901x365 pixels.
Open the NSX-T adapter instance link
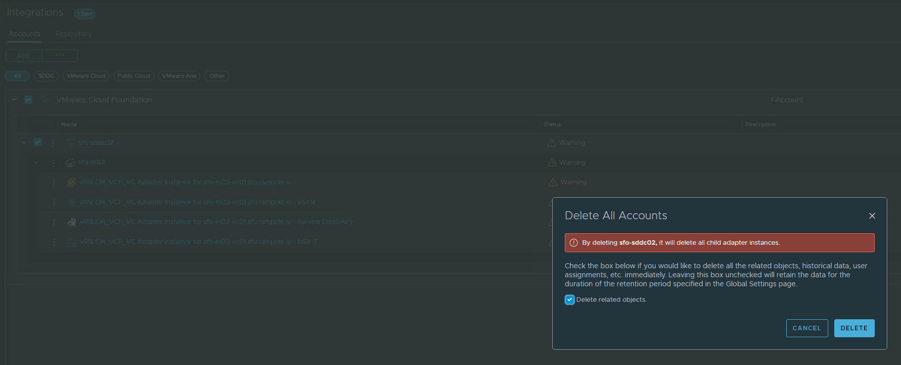(198, 242)
